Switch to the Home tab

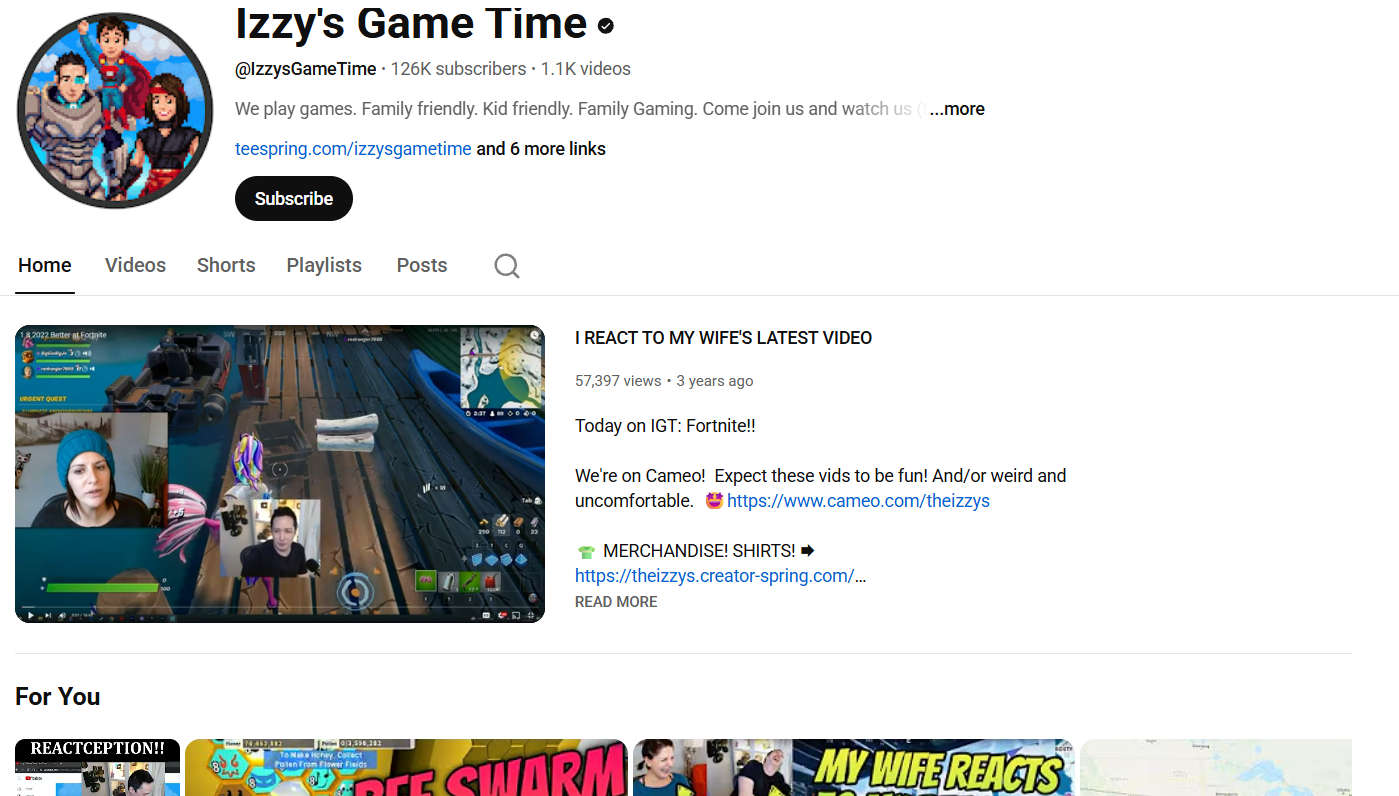(x=45, y=265)
